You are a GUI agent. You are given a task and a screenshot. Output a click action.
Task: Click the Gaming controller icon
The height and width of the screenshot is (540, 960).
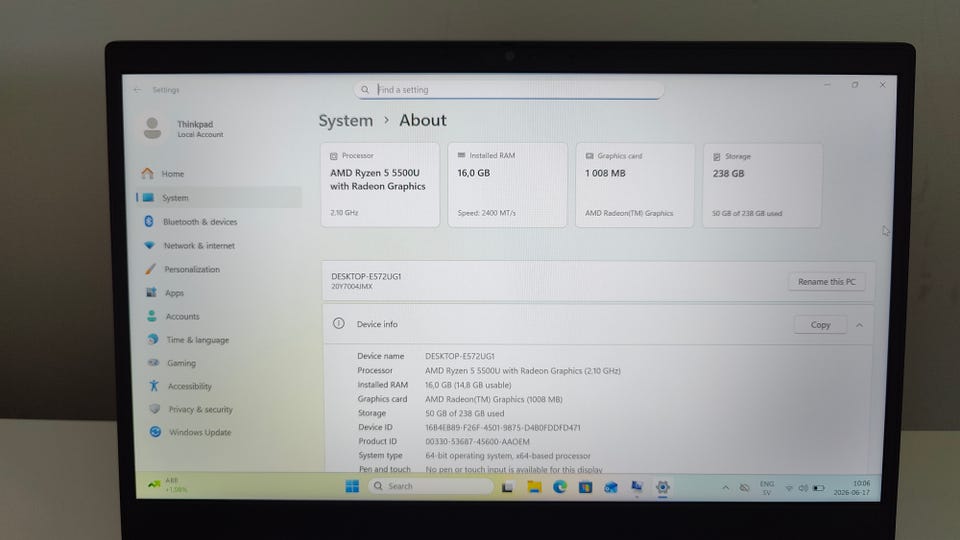pos(153,362)
